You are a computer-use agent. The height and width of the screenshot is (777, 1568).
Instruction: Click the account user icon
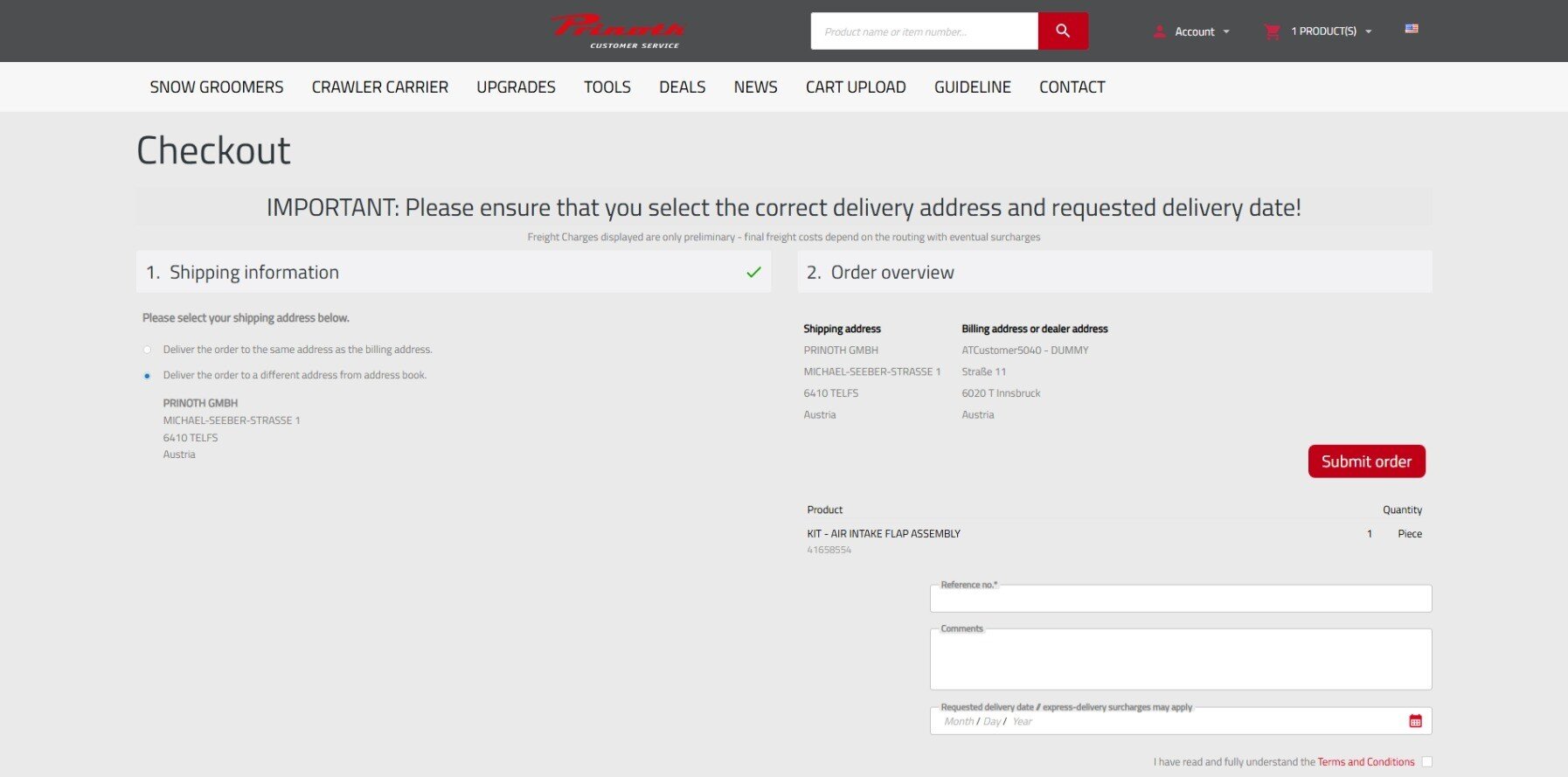[x=1160, y=31]
